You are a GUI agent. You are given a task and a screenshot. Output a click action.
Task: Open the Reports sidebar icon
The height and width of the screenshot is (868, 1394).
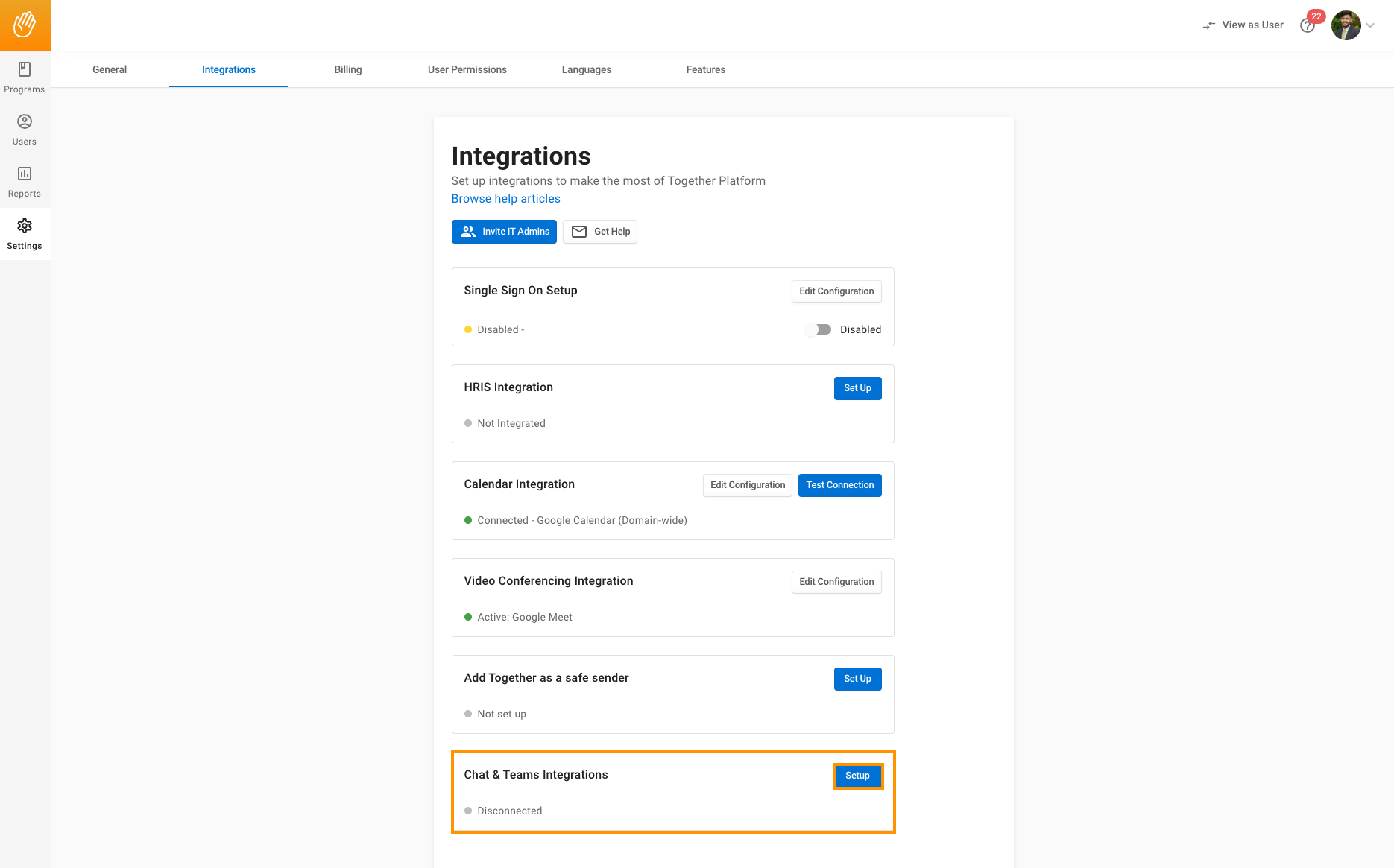pyautogui.click(x=25, y=182)
